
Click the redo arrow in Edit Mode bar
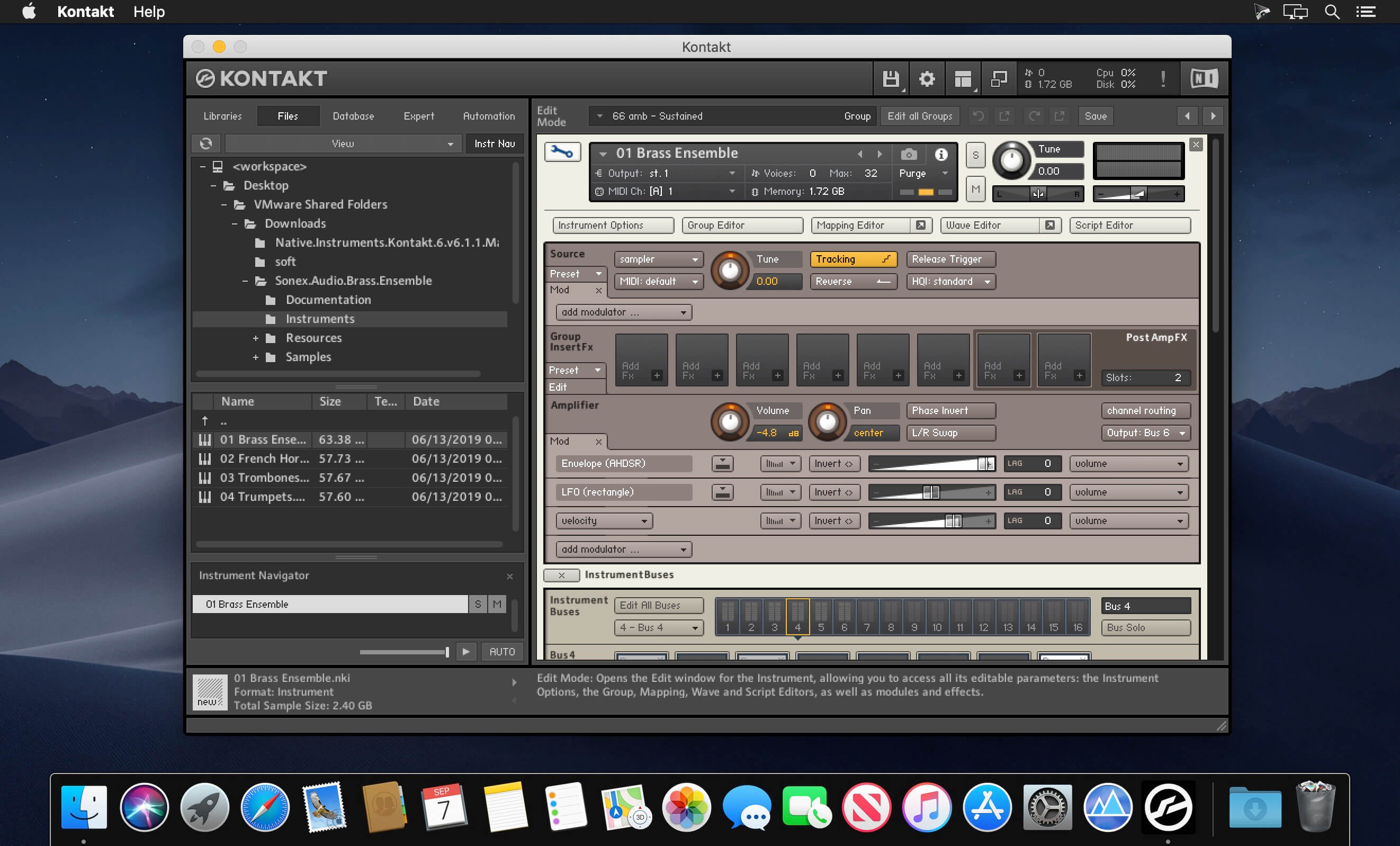point(1034,116)
